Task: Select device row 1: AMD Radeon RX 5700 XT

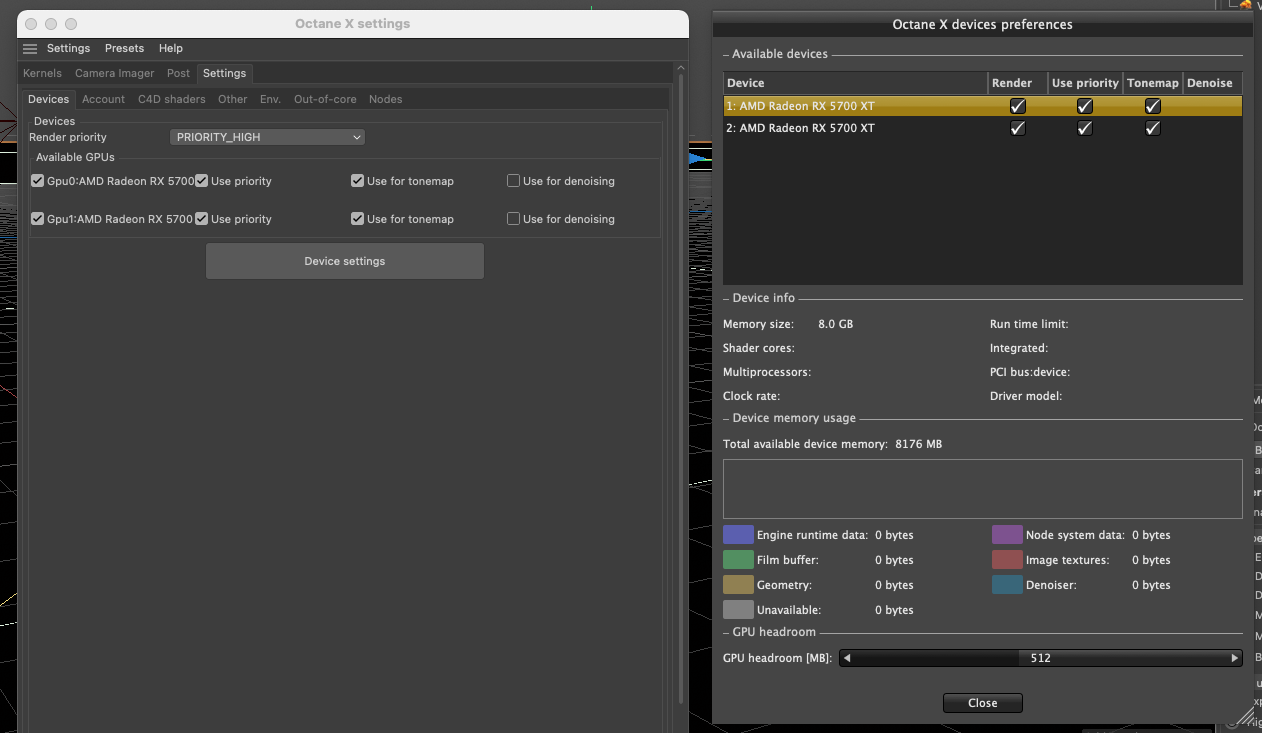Action: tap(982, 105)
